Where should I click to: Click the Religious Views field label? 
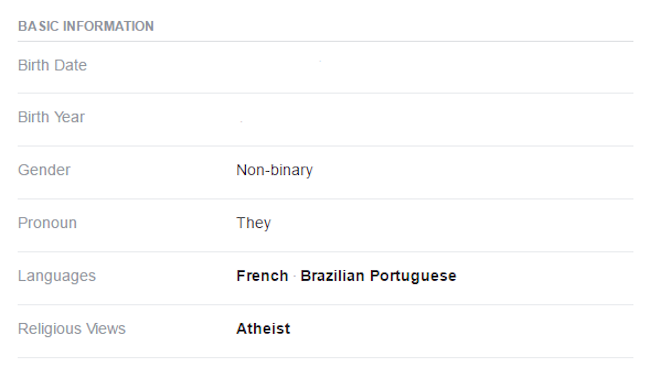(72, 329)
